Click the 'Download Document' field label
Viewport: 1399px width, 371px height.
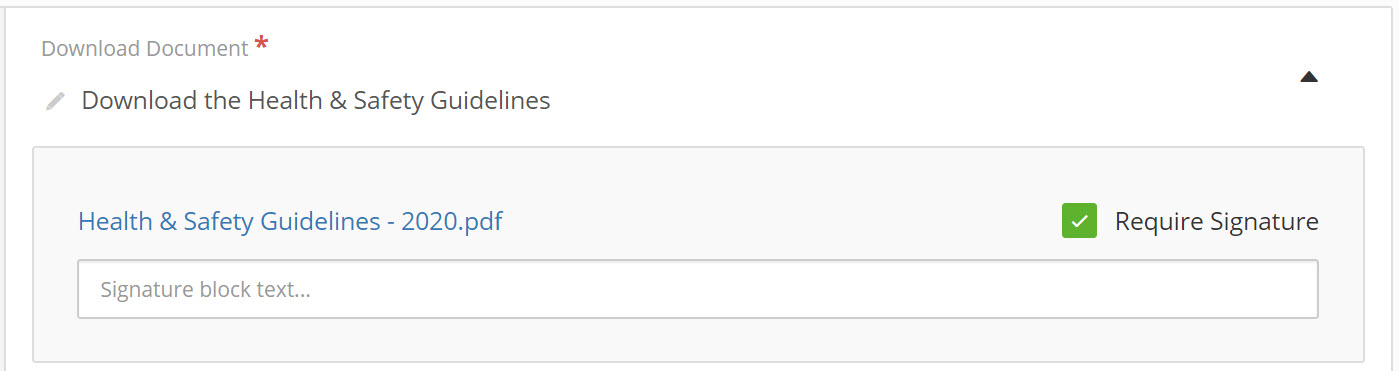pyautogui.click(x=145, y=48)
